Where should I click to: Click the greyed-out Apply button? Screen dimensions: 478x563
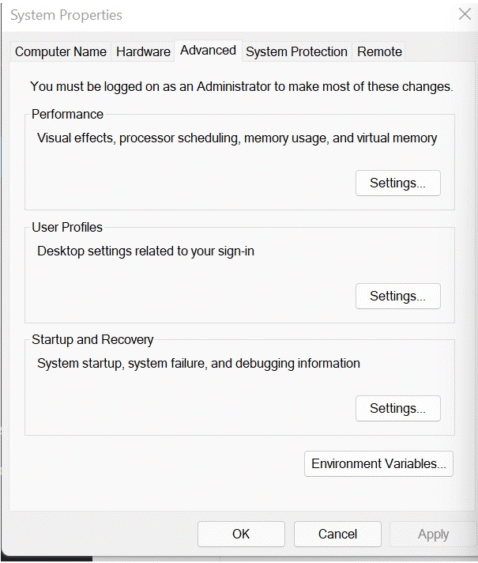coord(433,534)
